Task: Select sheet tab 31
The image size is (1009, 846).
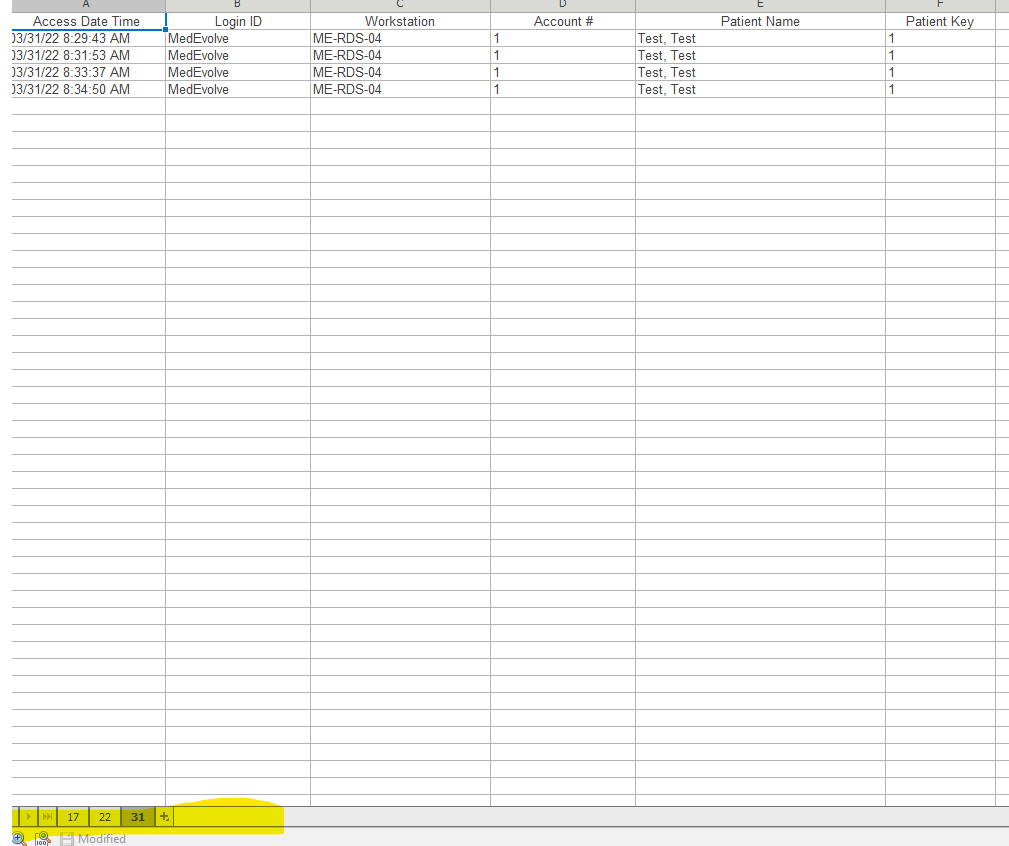Action: (138, 817)
